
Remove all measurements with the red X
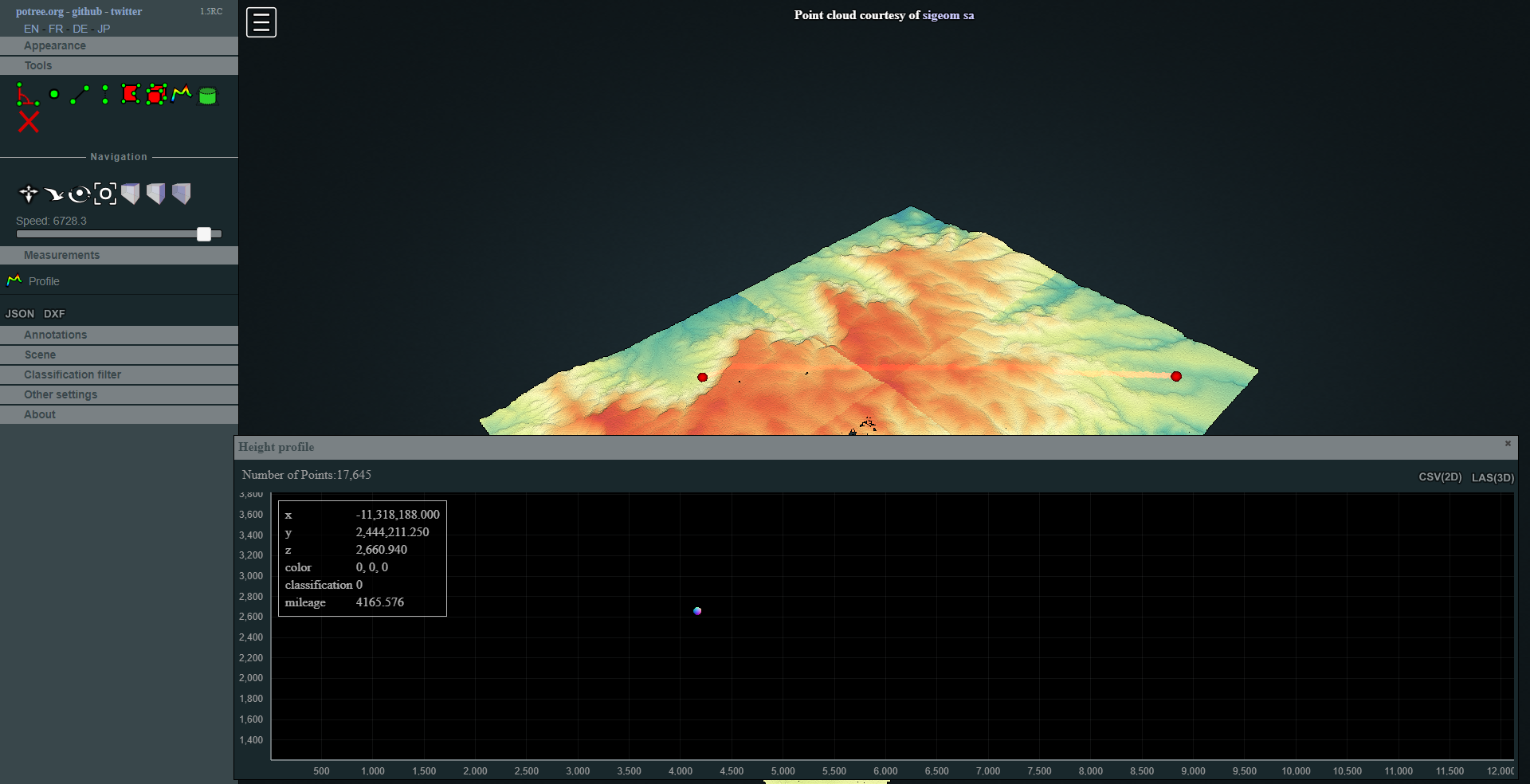[x=29, y=122]
